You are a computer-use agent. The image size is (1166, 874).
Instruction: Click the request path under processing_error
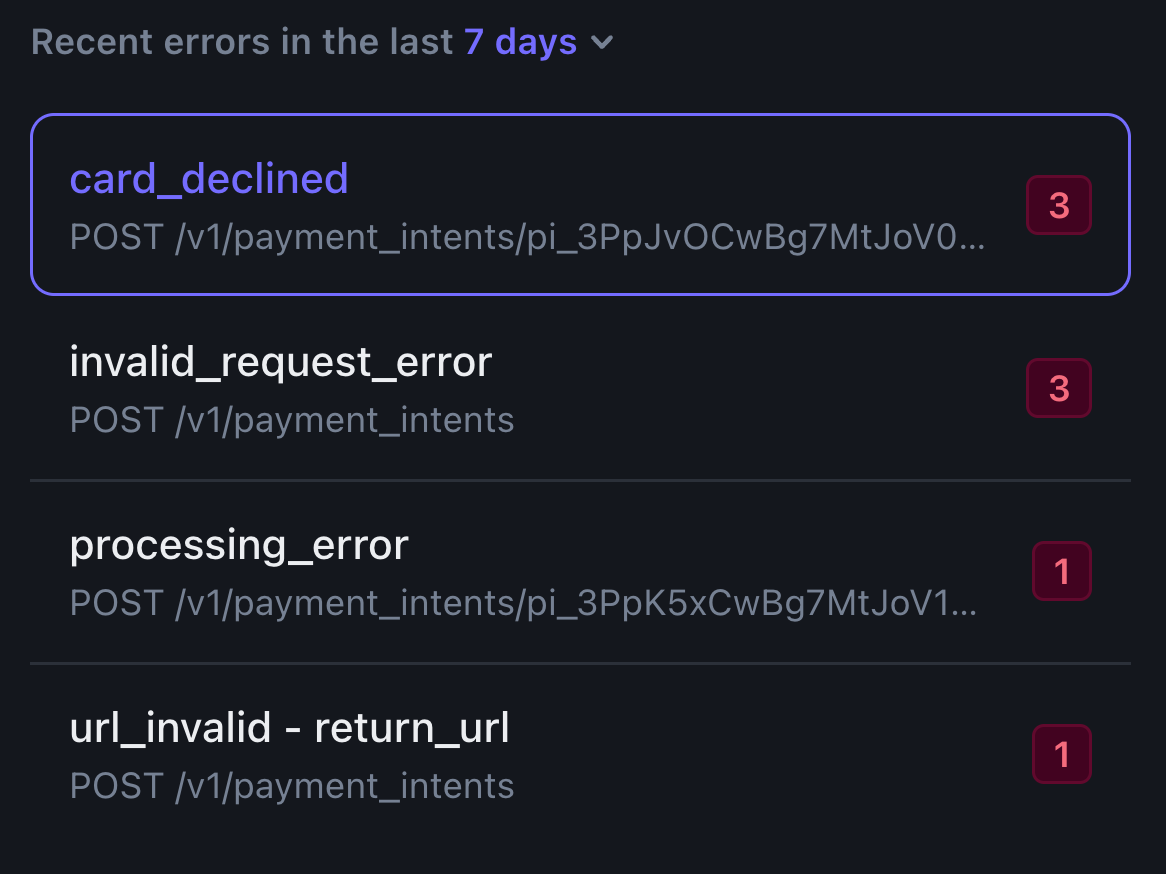(520, 603)
